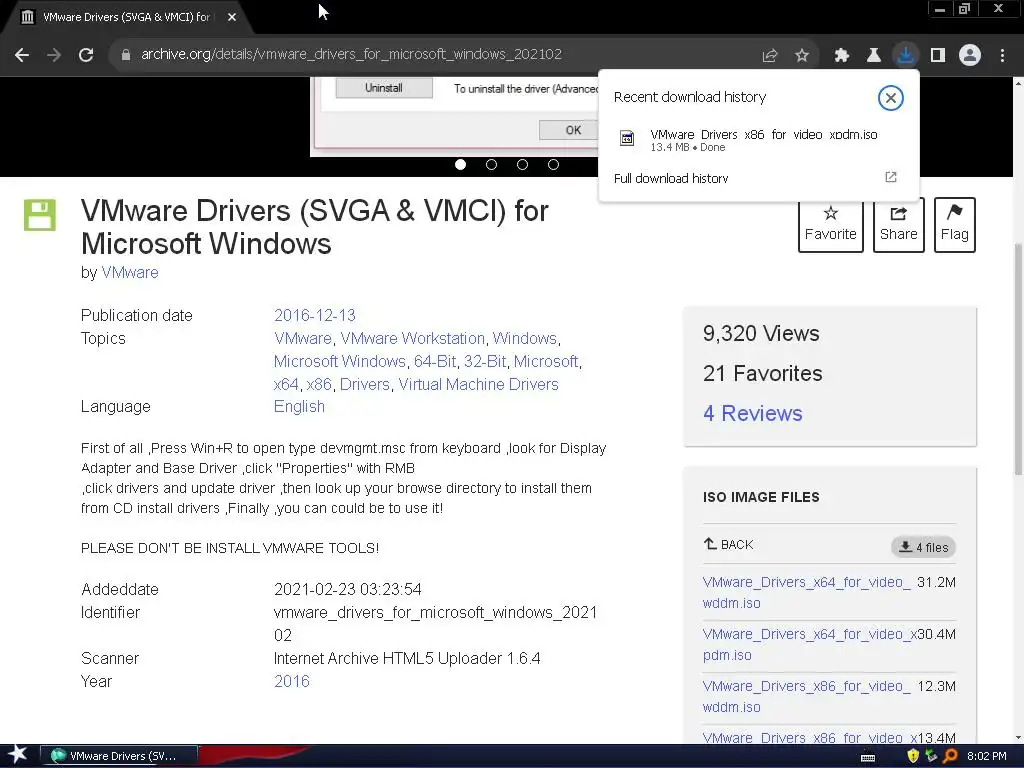1024x768 pixels.
Task: Click the 8:02 PM taskbar clock
Action: [x=986, y=756]
